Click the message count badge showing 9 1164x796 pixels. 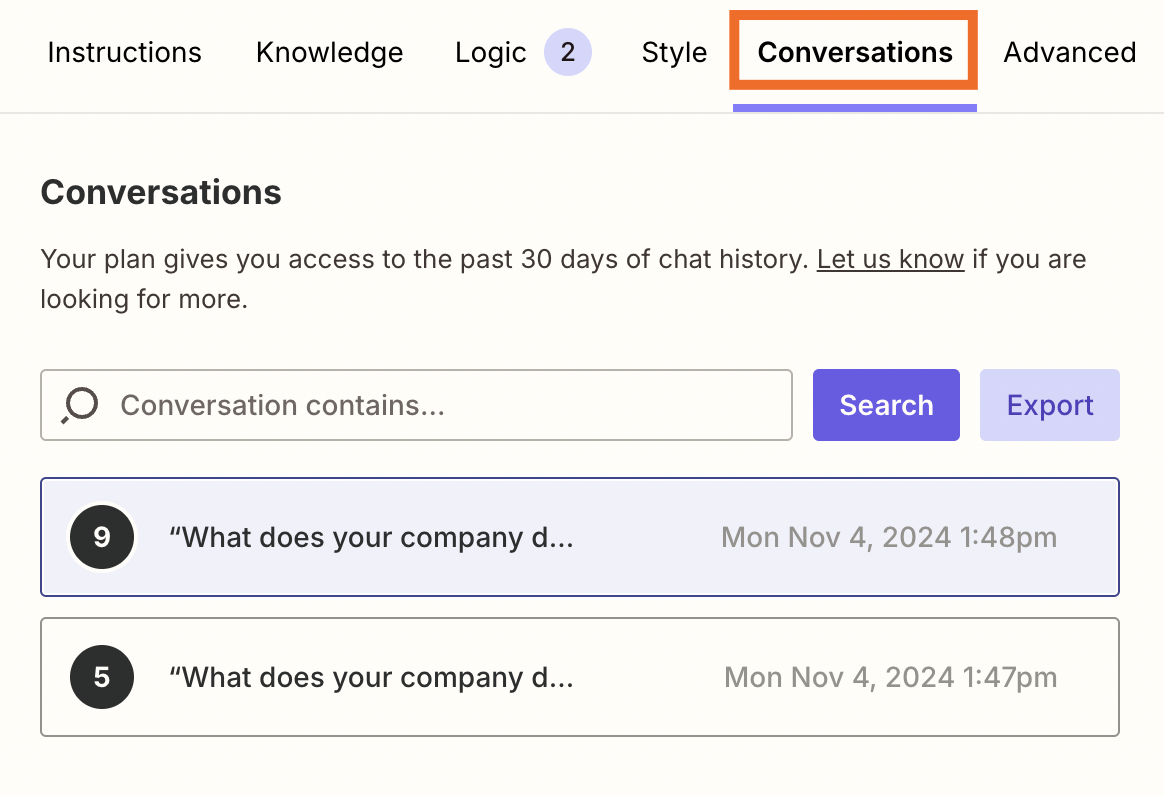(x=101, y=537)
